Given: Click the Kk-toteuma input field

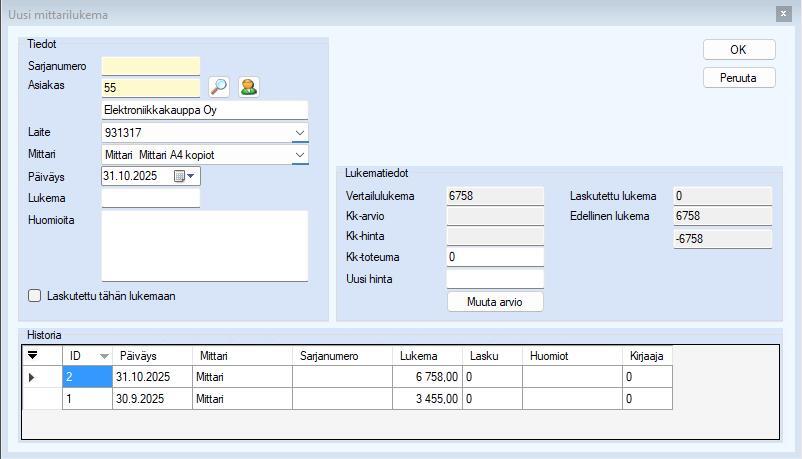Looking at the screenshot, I should coord(494,257).
